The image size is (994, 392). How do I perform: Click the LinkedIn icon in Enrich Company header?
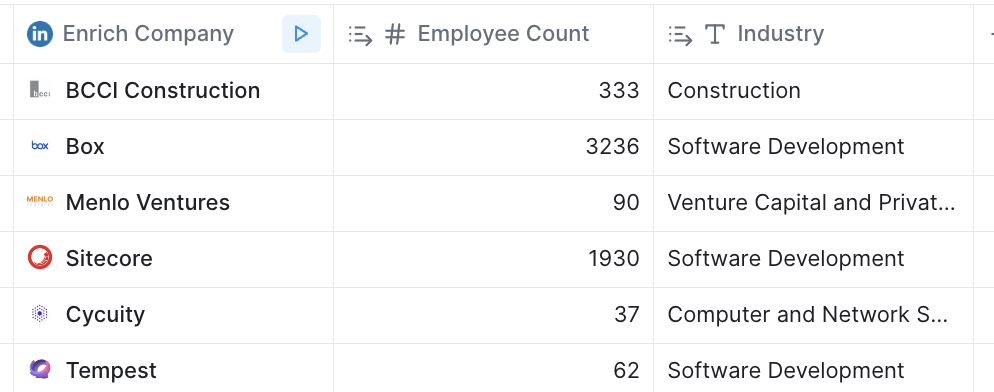coord(40,34)
